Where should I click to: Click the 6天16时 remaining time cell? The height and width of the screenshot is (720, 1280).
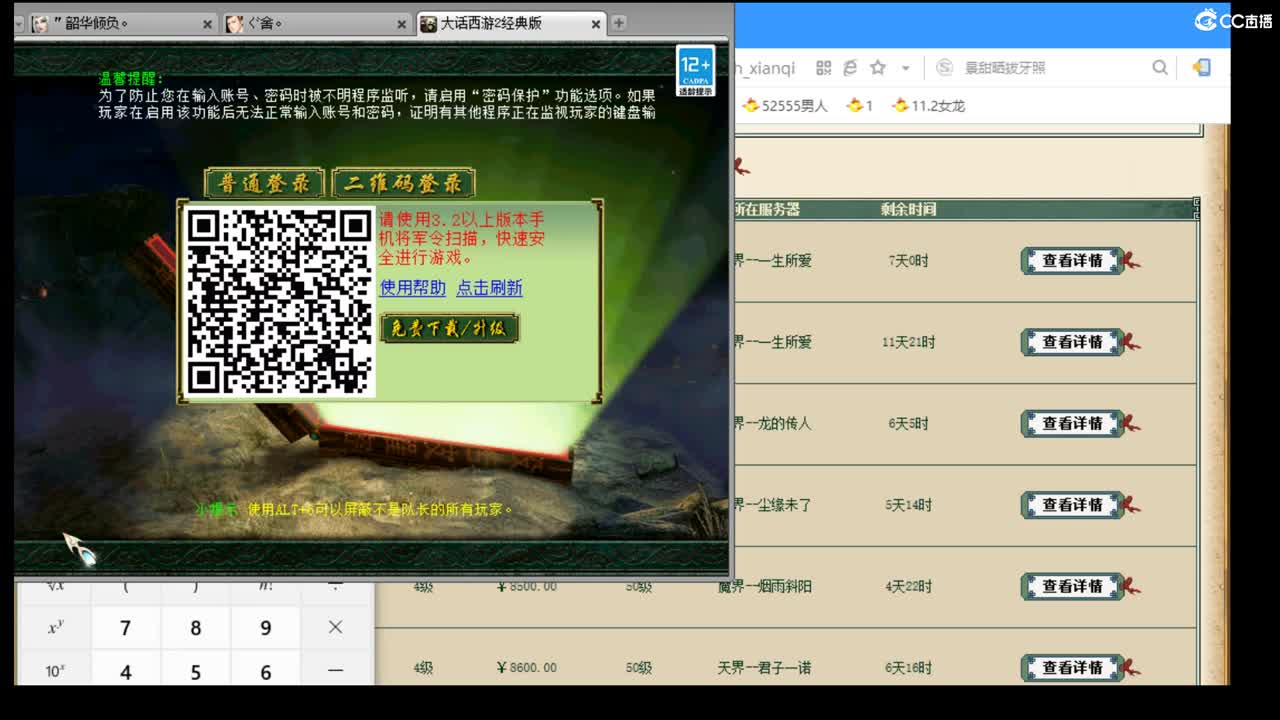[908, 668]
